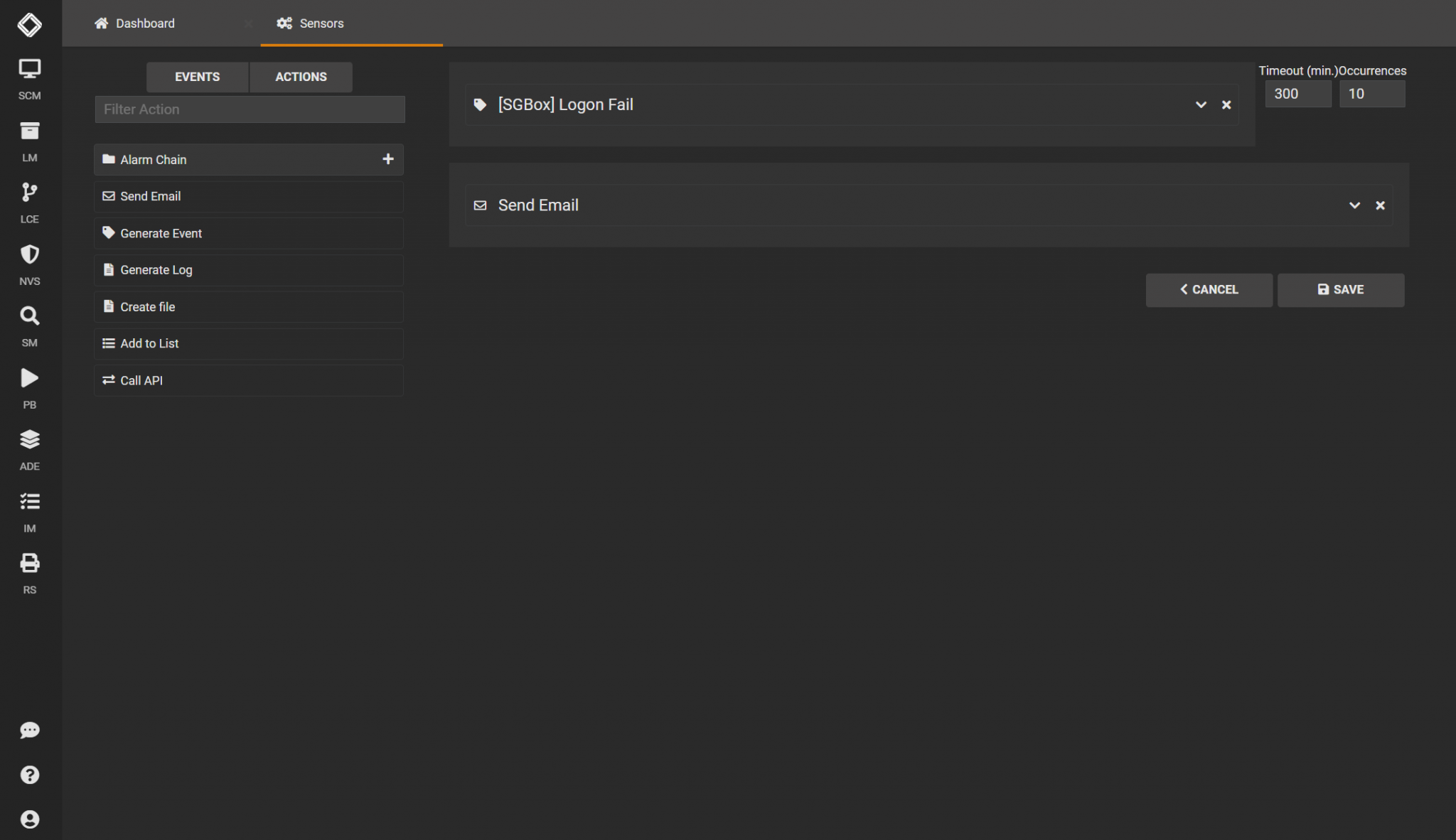
Task: Add a new Alarm Chain with the plus
Action: [x=388, y=159]
